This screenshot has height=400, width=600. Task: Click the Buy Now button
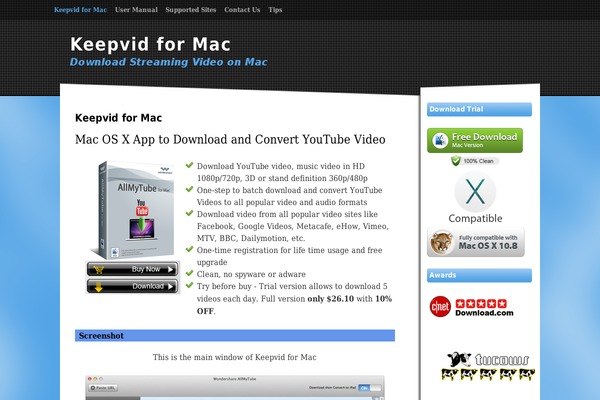[x=132, y=269]
